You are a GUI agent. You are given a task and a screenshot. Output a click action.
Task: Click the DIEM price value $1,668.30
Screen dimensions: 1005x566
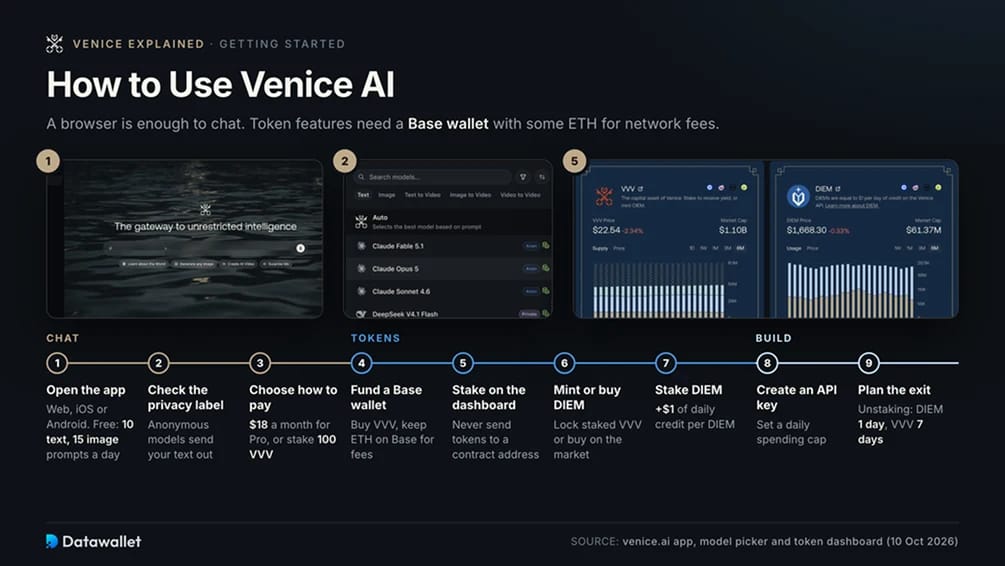click(x=806, y=230)
